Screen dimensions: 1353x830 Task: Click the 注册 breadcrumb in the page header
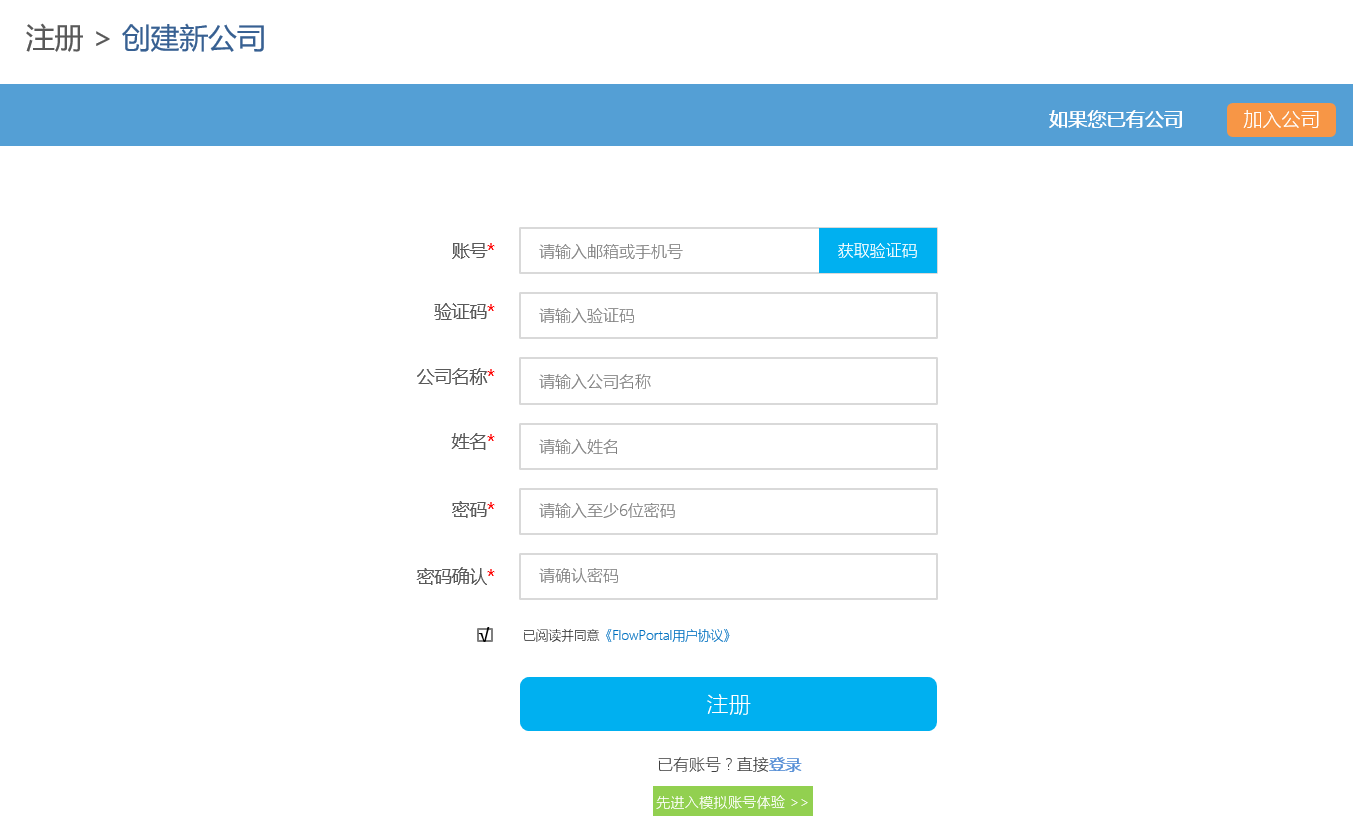(54, 39)
